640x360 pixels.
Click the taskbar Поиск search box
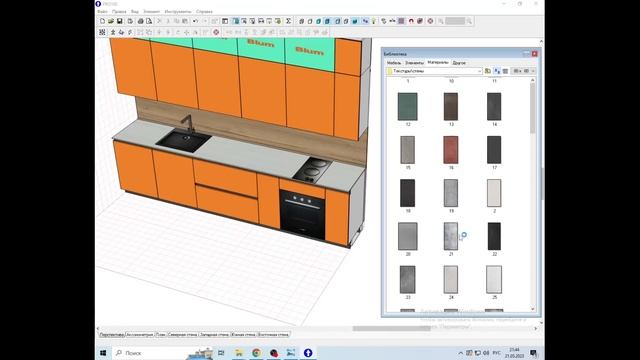[x=163, y=353]
